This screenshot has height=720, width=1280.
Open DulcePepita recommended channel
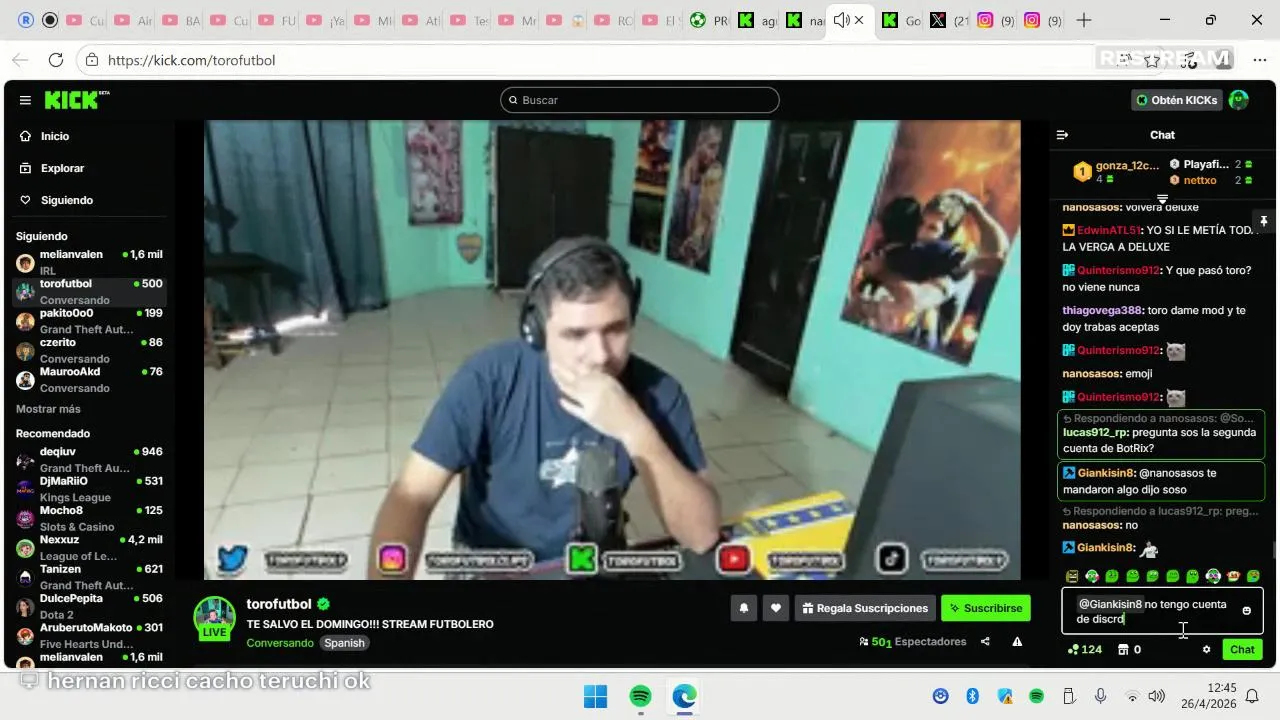tap(89, 606)
